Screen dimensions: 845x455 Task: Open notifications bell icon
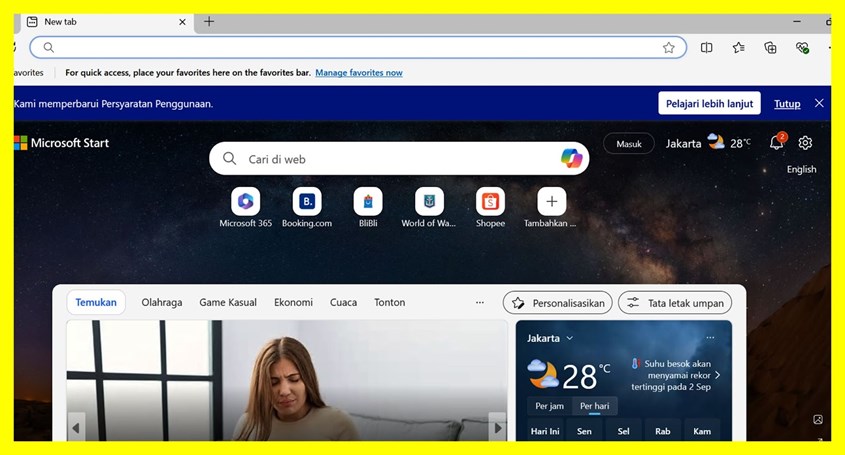point(777,142)
